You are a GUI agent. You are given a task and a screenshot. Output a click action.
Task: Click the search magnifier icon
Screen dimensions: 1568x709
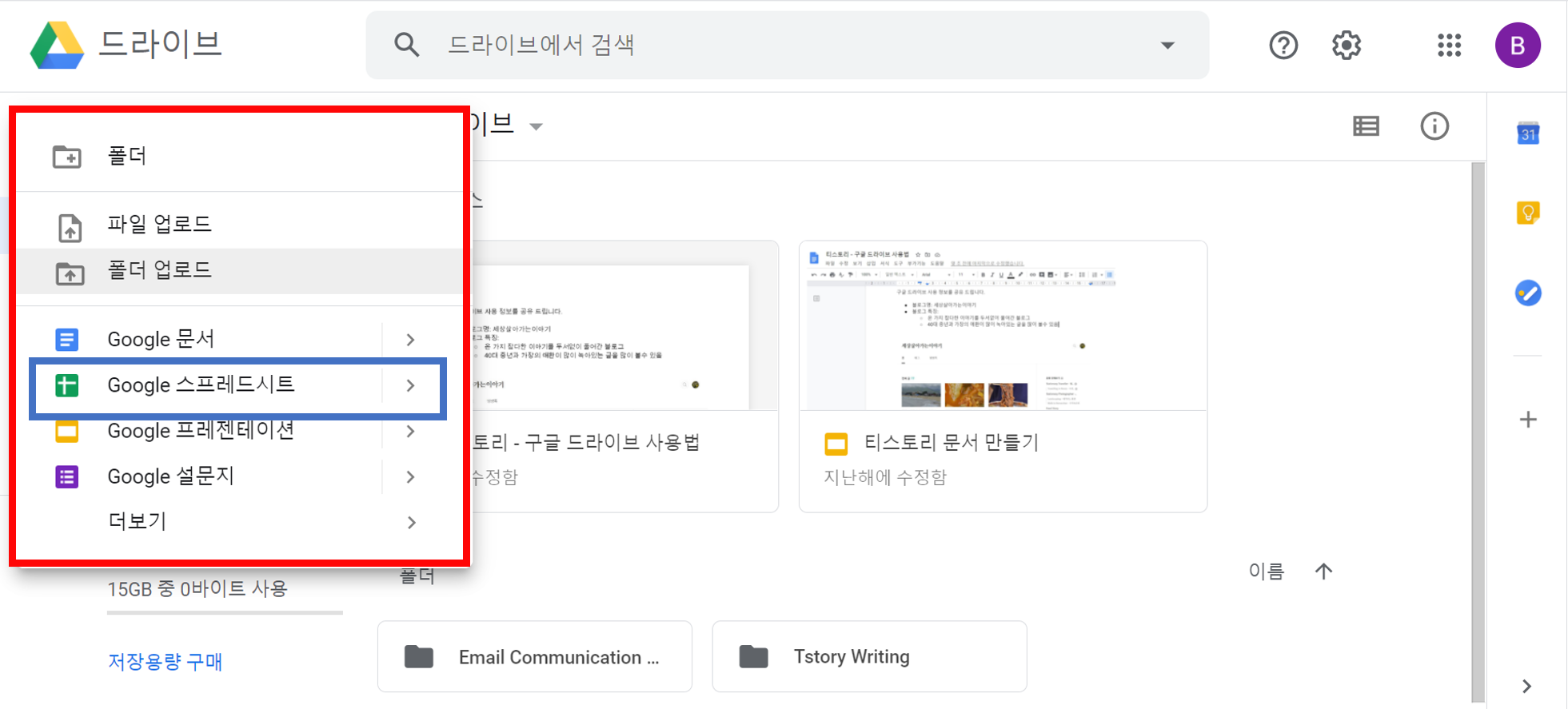[x=406, y=45]
